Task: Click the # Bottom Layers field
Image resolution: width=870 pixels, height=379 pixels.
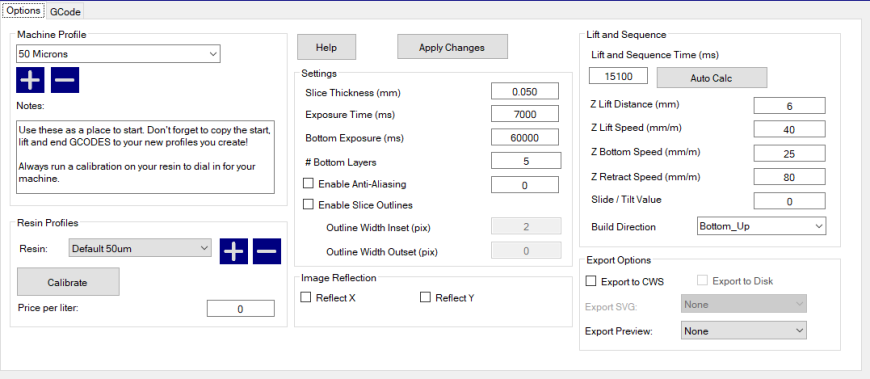Action: click(526, 161)
